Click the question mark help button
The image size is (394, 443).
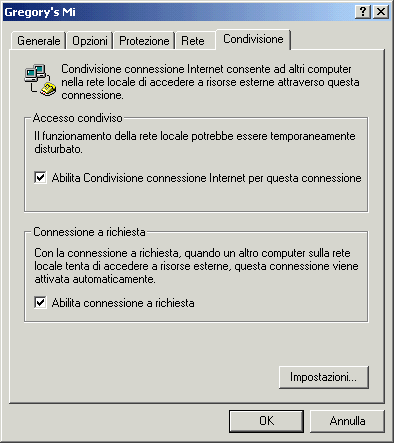[x=363, y=12]
